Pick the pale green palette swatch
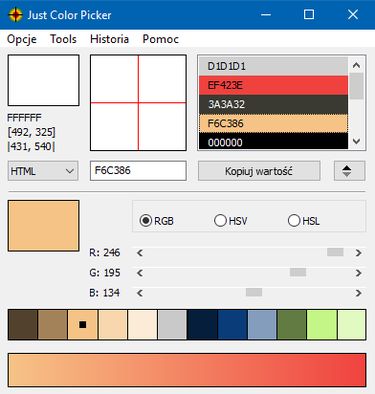This screenshot has height=394, width=375. [x=352, y=324]
